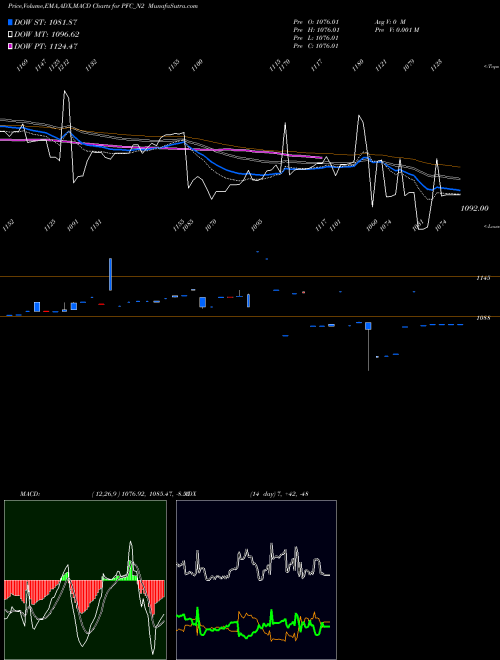Image resolution: width=500 pixels, height=660 pixels.
Task: Click the 'Pre H: 1076.01' value
Action: [x=316, y=30]
